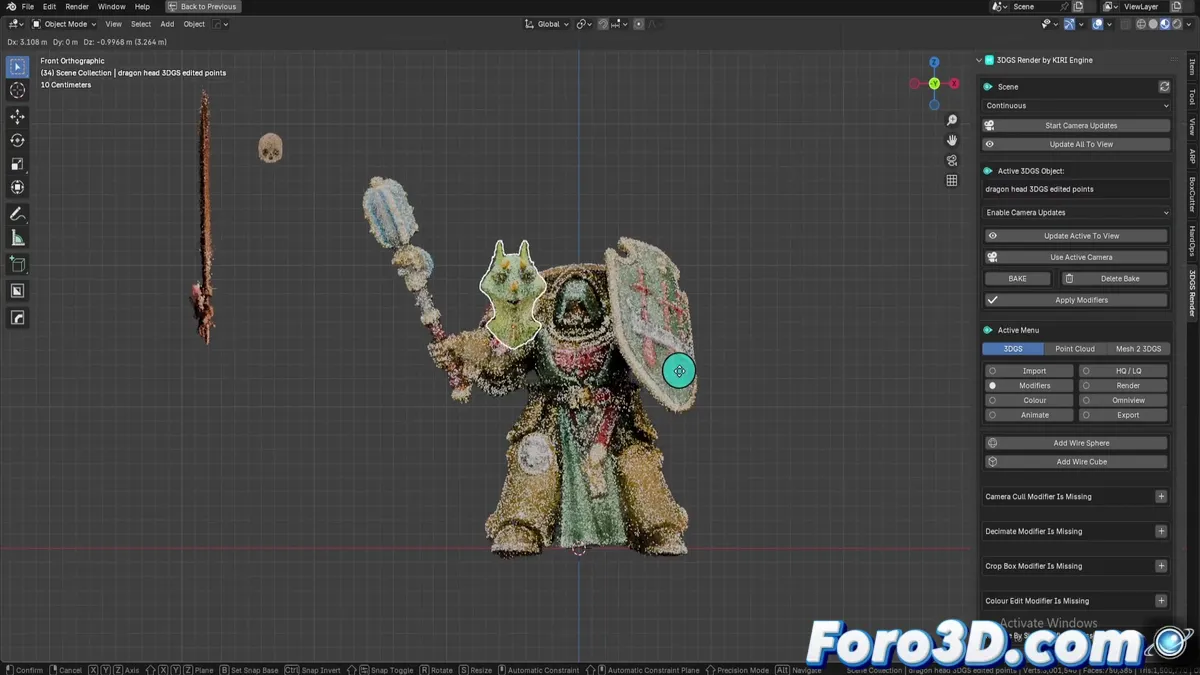Open the Enable Camera Updates dropdown

1076,212
